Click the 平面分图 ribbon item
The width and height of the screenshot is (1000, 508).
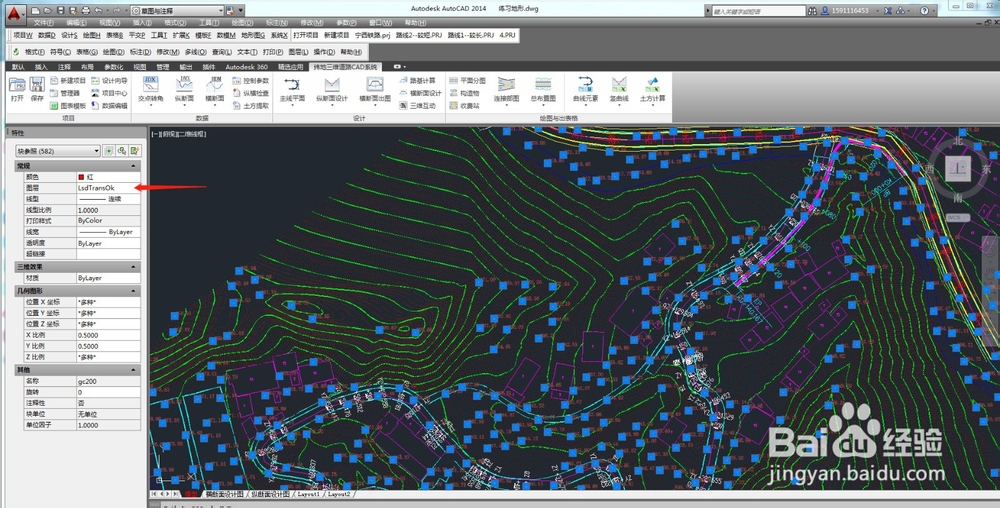[x=467, y=81]
